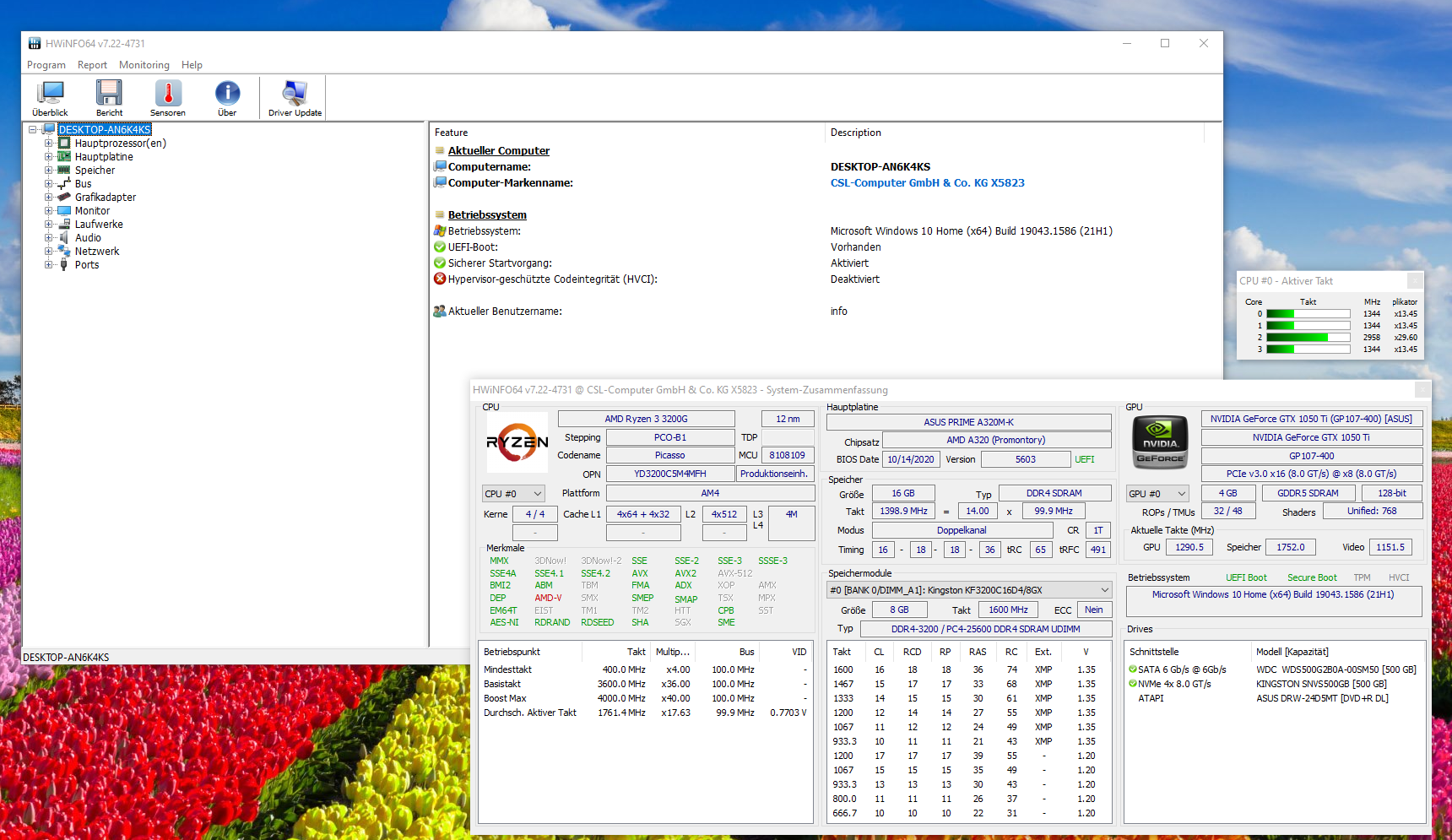Open the memory module Kingston KF3200C16D4/8GX dropdown
Viewport: 1452px width, 840px height.
(x=969, y=590)
